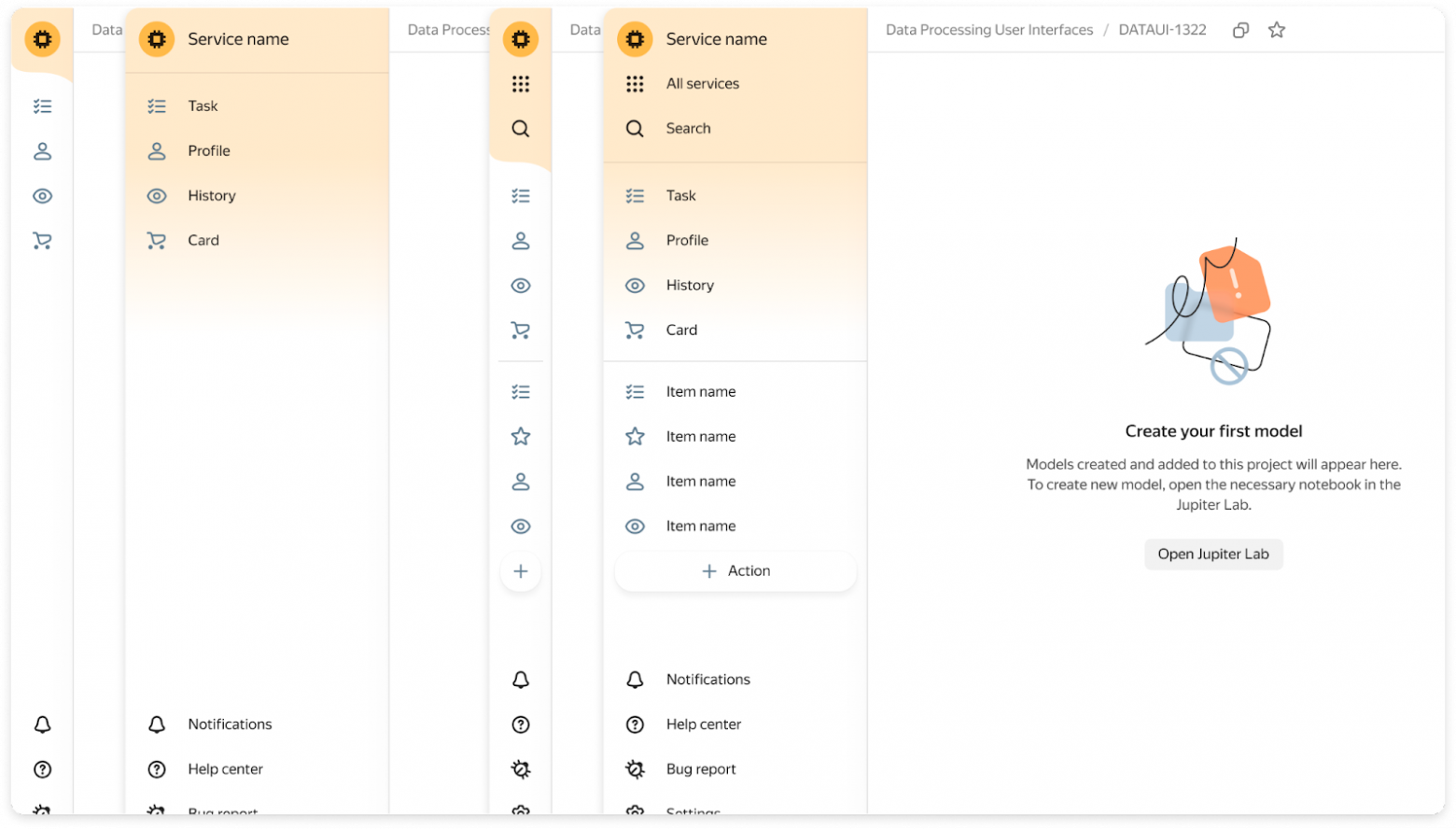Select the Item name row with the person icon
1456x829 pixels.
point(735,482)
